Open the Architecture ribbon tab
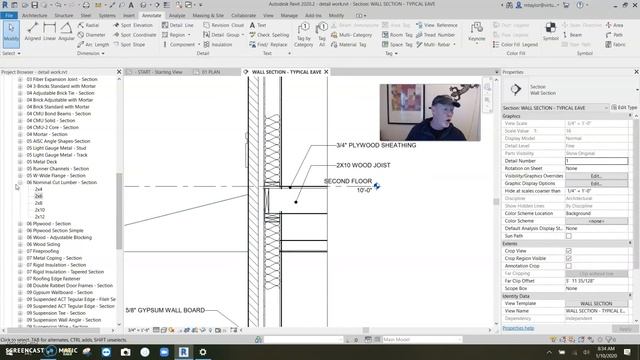640x360 pixels. click(x=34, y=16)
